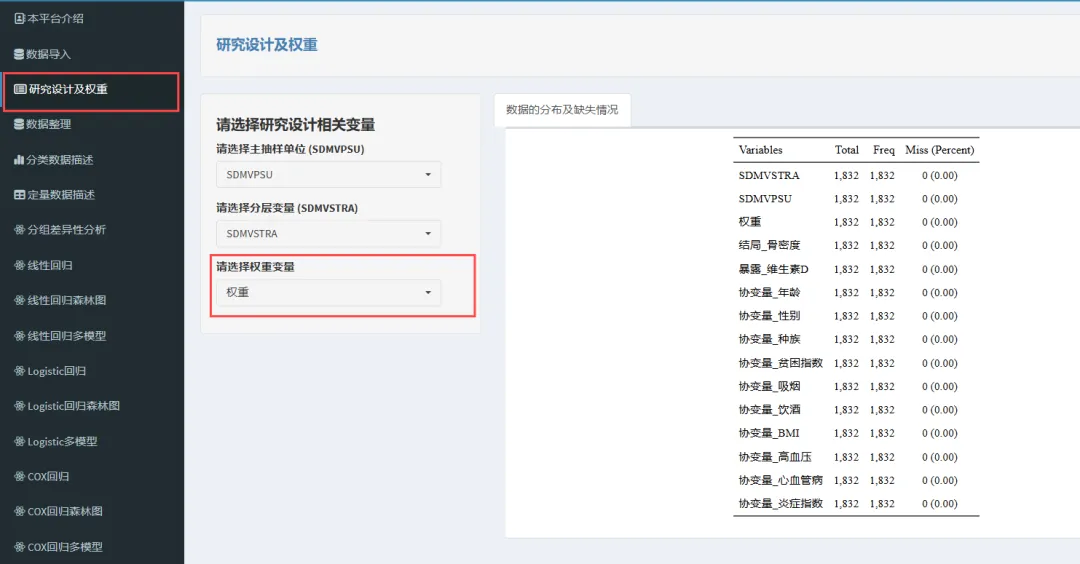Open the 权重 weight variable dropdown
The height and width of the screenshot is (564, 1080).
[x=329, y=292]
